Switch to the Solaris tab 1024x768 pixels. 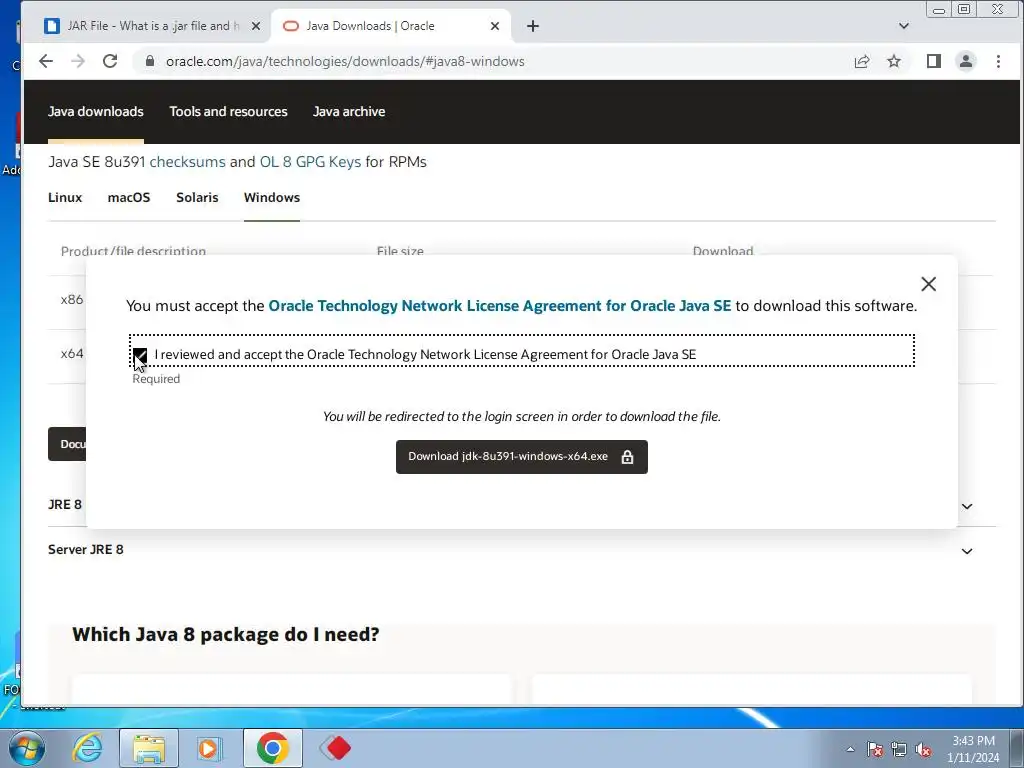197,197
